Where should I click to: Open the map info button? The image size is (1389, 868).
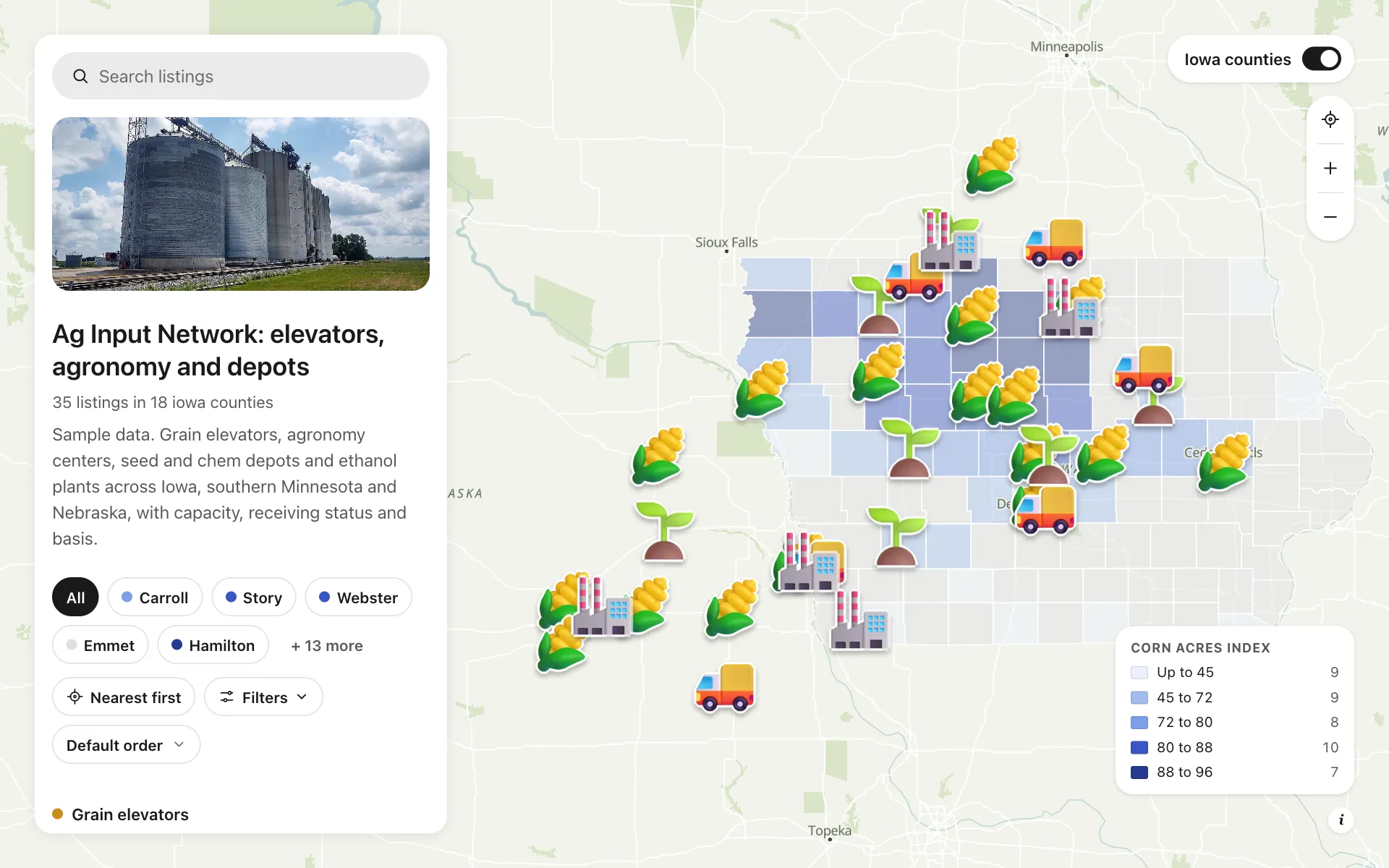[x=1341, y=820]
